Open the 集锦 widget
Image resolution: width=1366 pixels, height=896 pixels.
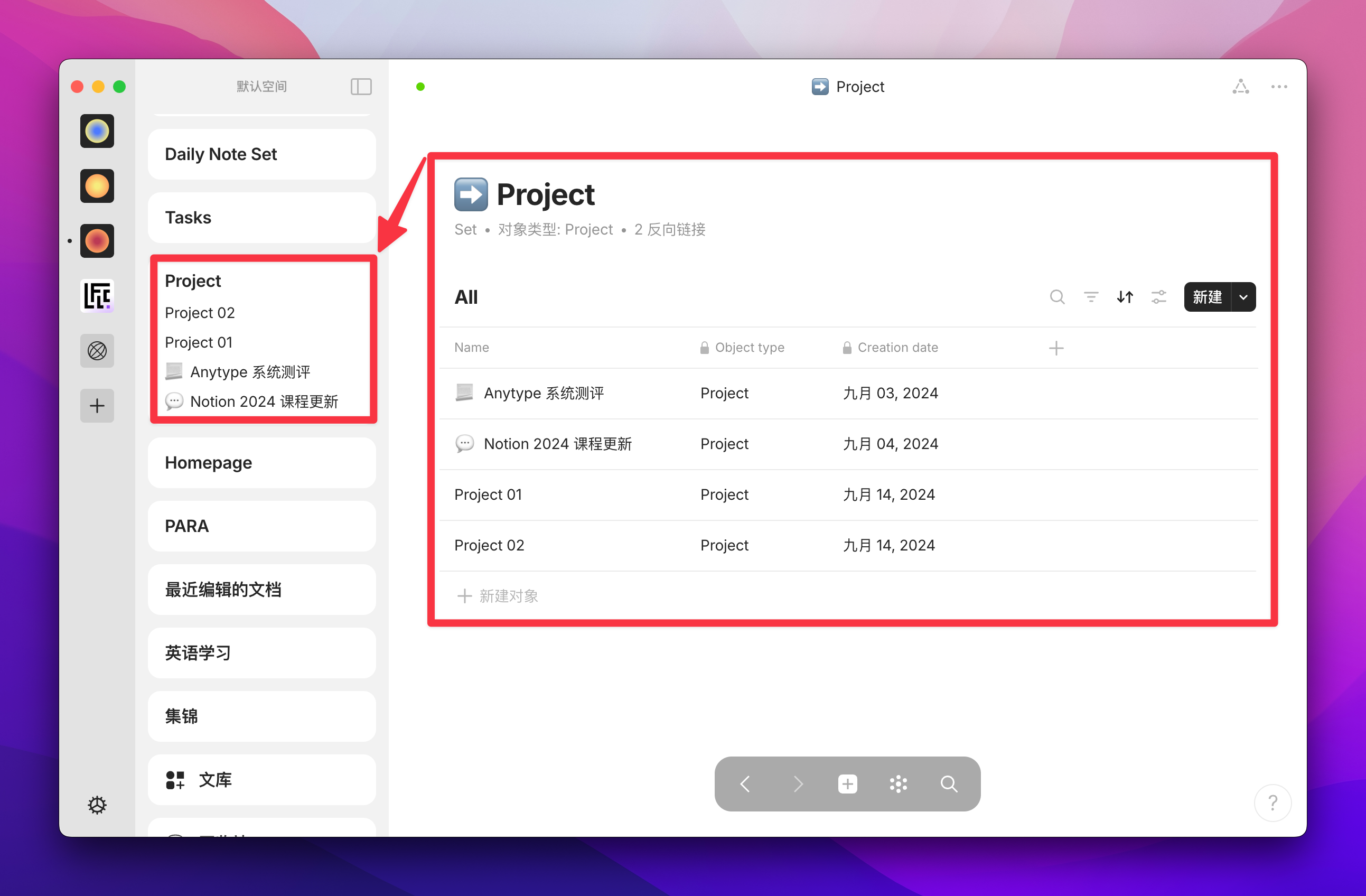point(261,716)
